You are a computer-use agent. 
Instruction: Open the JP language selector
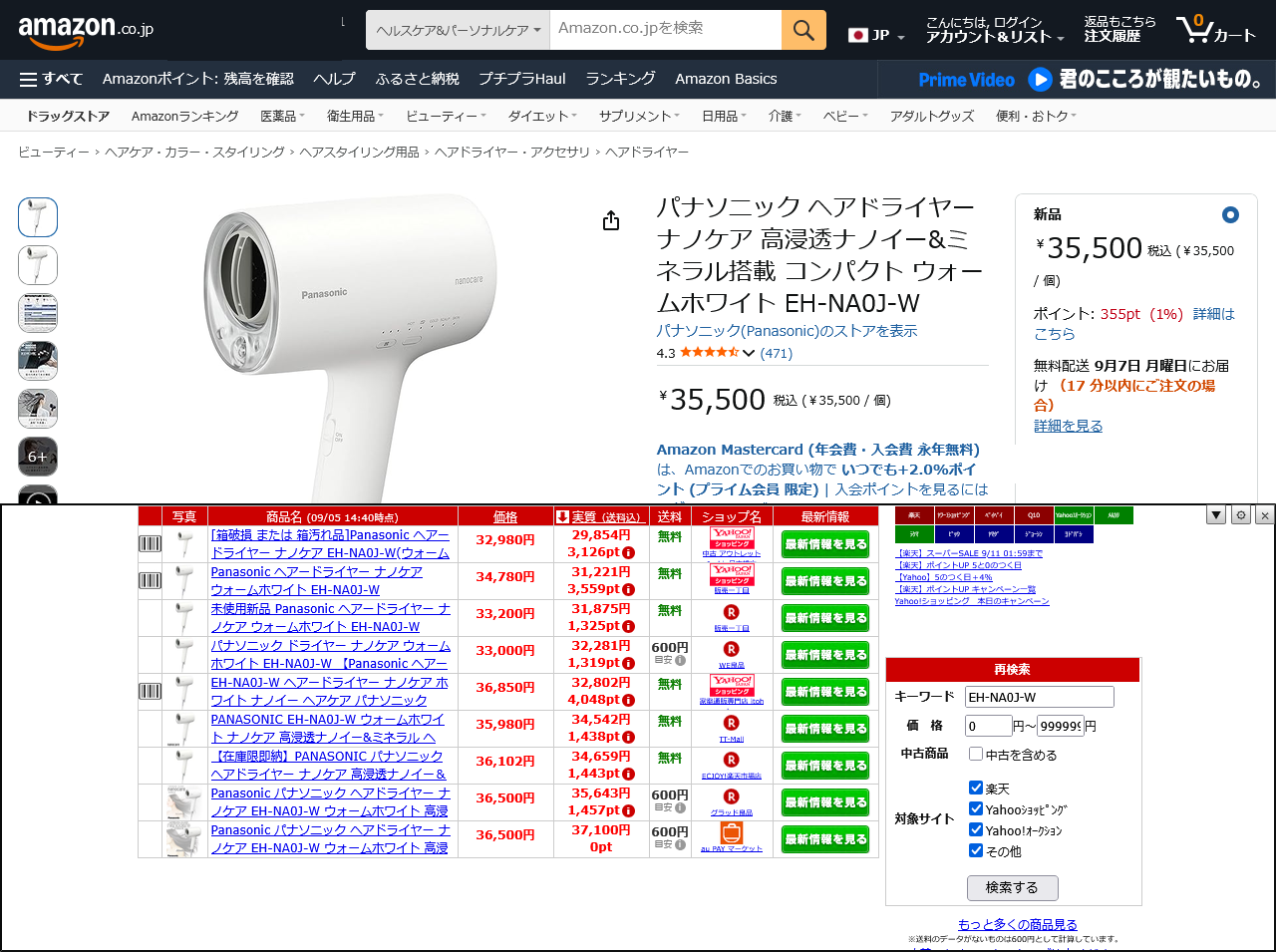pos(876,35)
